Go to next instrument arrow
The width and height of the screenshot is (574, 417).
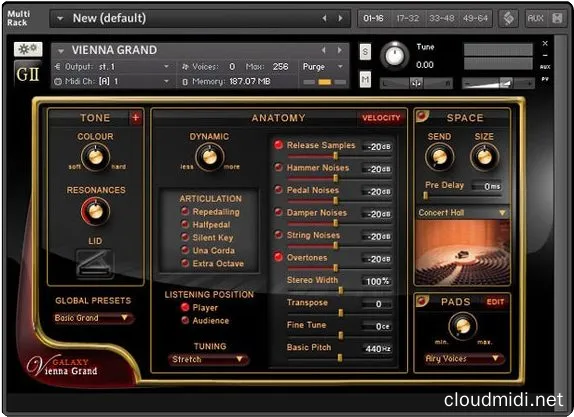coord(340,50)
